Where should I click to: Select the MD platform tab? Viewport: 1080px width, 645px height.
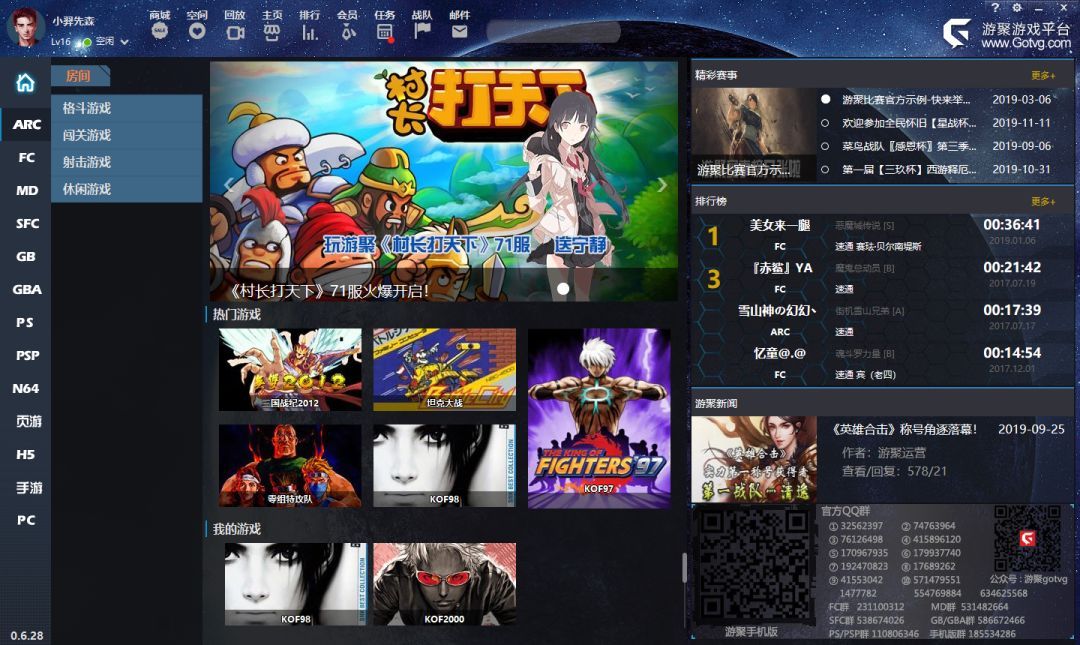pos(25,190)
